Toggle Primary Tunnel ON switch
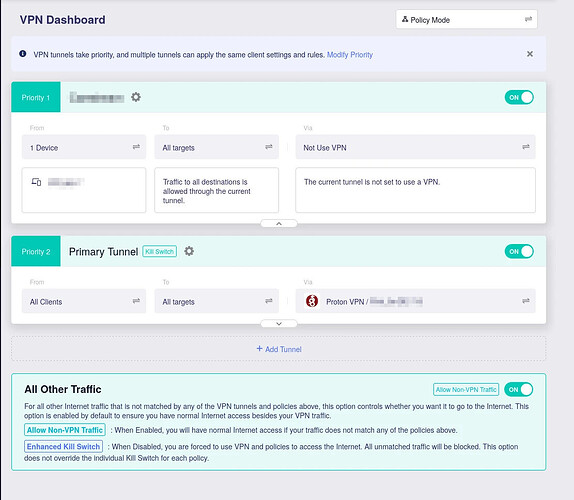Screen dimensions: 574x500 click(x=519, y=251)
